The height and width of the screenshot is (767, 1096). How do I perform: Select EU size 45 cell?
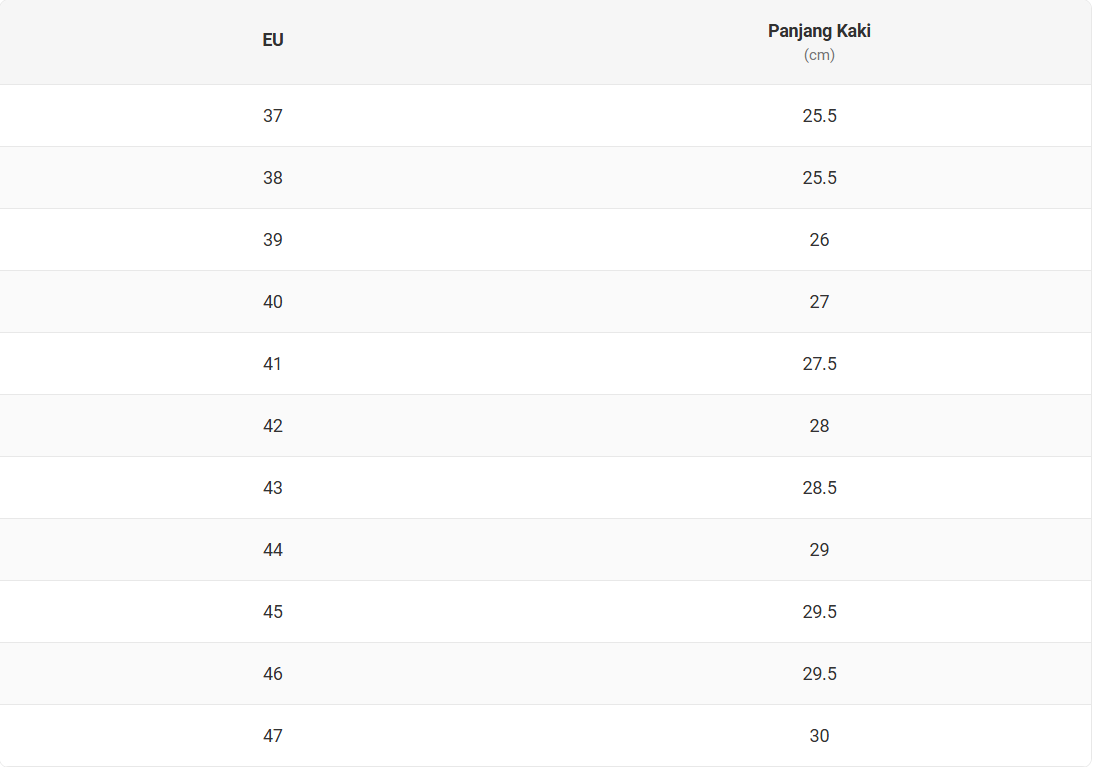(x=273, y=612)
